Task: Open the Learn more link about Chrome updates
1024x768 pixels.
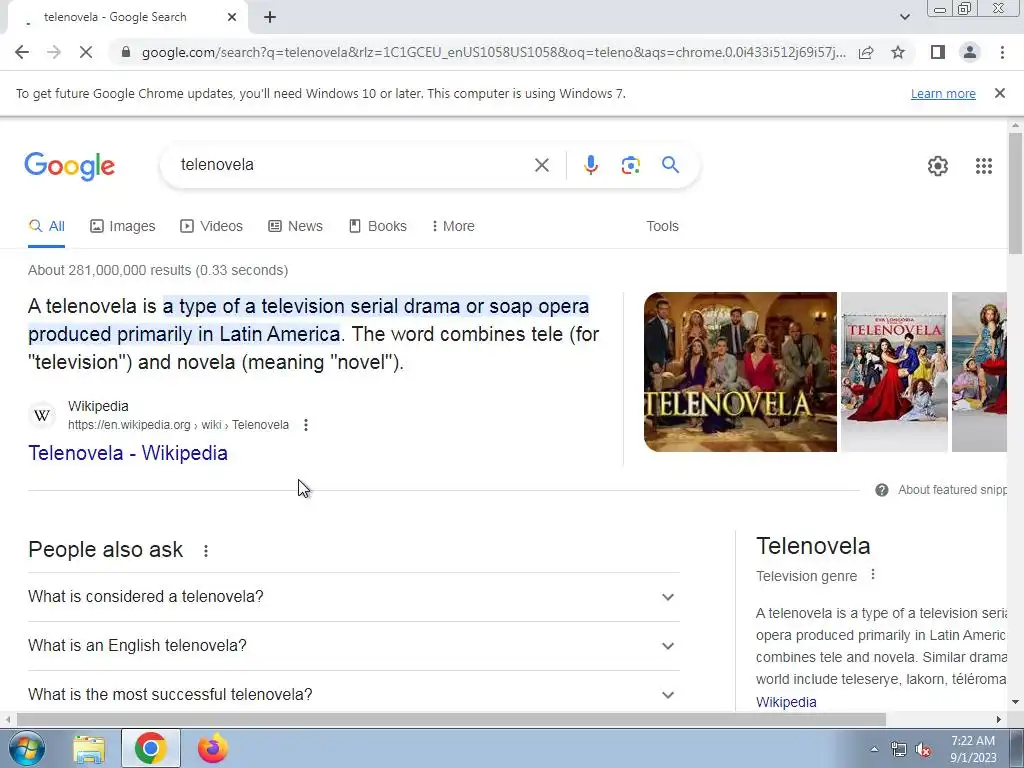Action: [943, 93]
